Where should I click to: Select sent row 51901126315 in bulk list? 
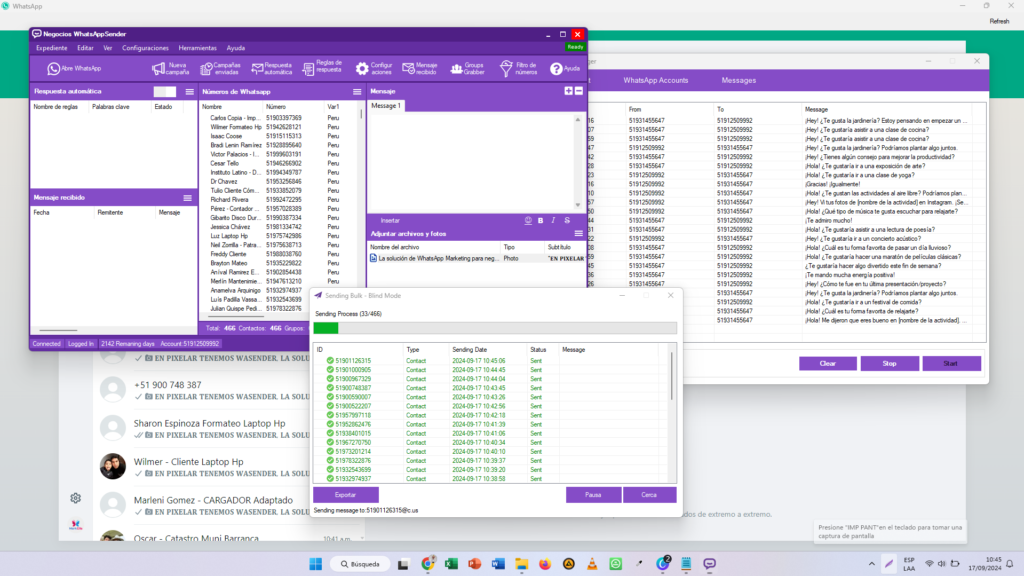click(x=491, y=361)
